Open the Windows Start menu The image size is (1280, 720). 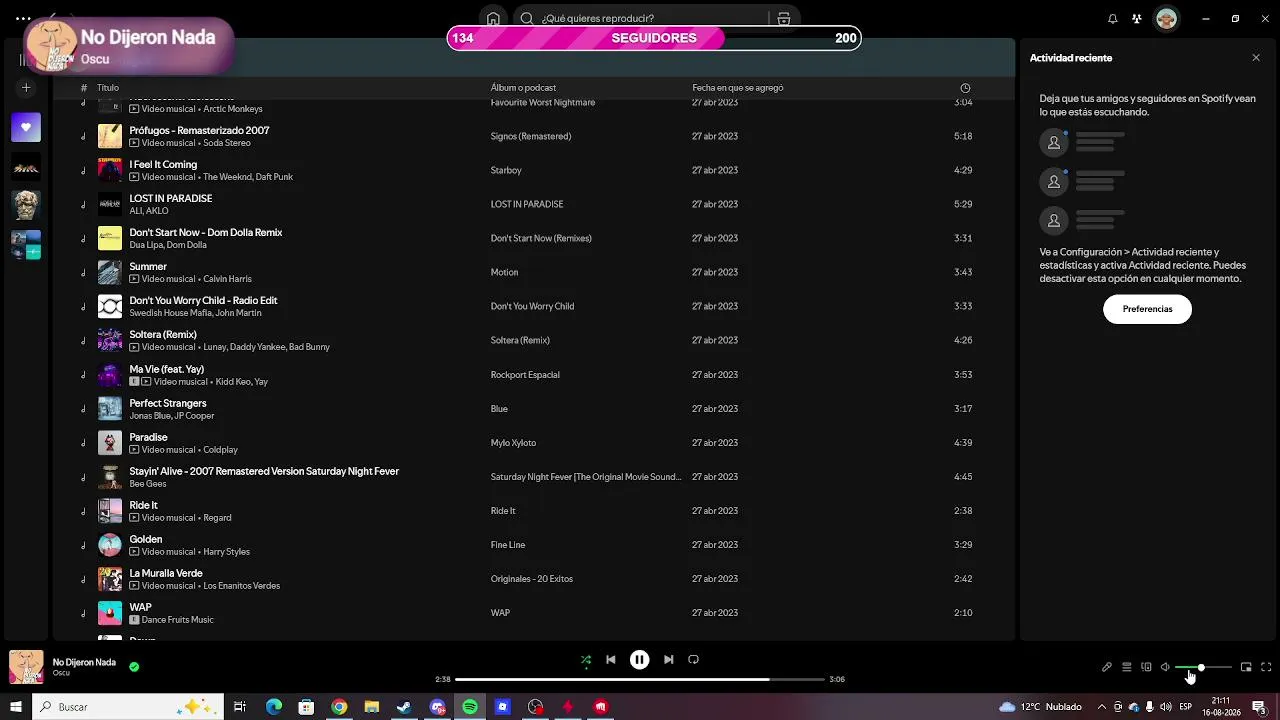click(16, 707)
